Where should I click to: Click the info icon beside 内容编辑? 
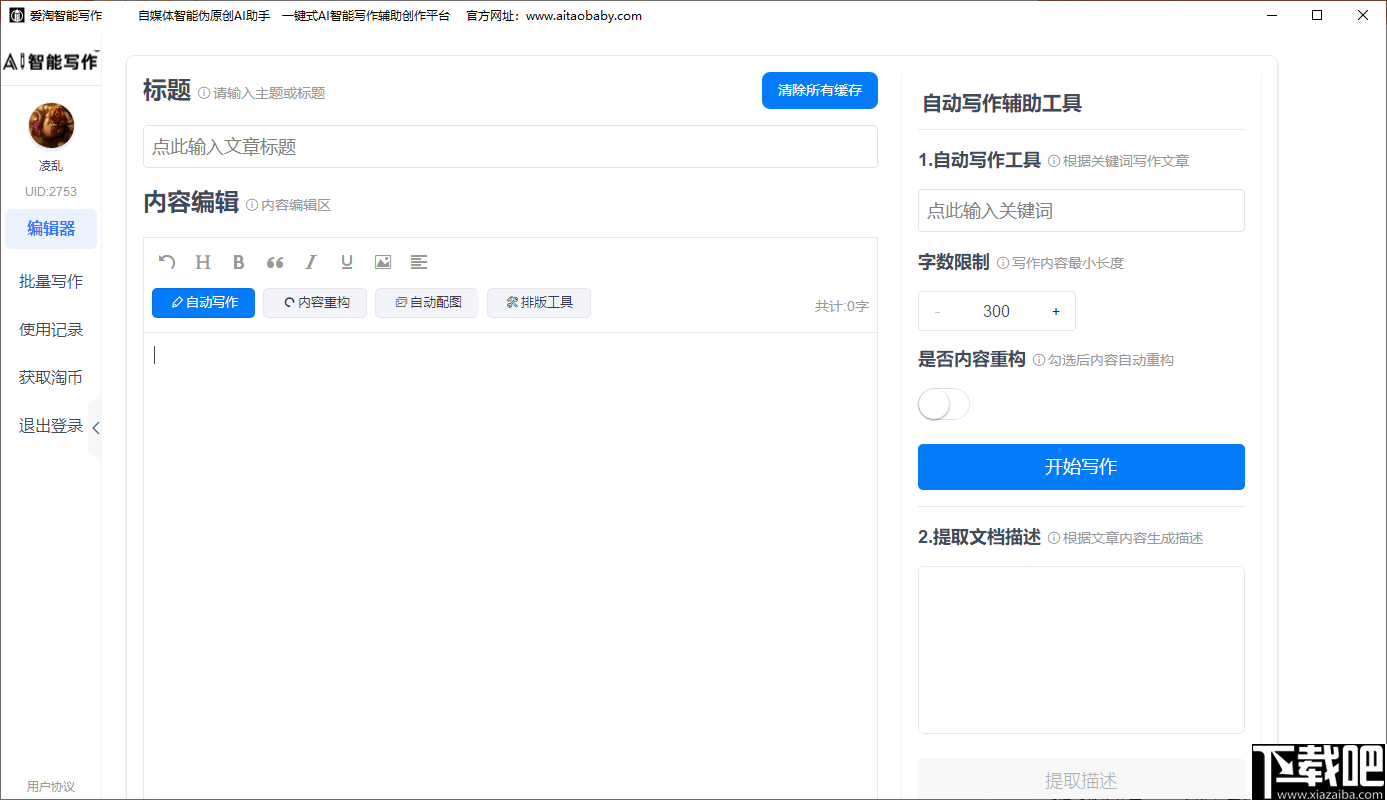coord(252,205)
